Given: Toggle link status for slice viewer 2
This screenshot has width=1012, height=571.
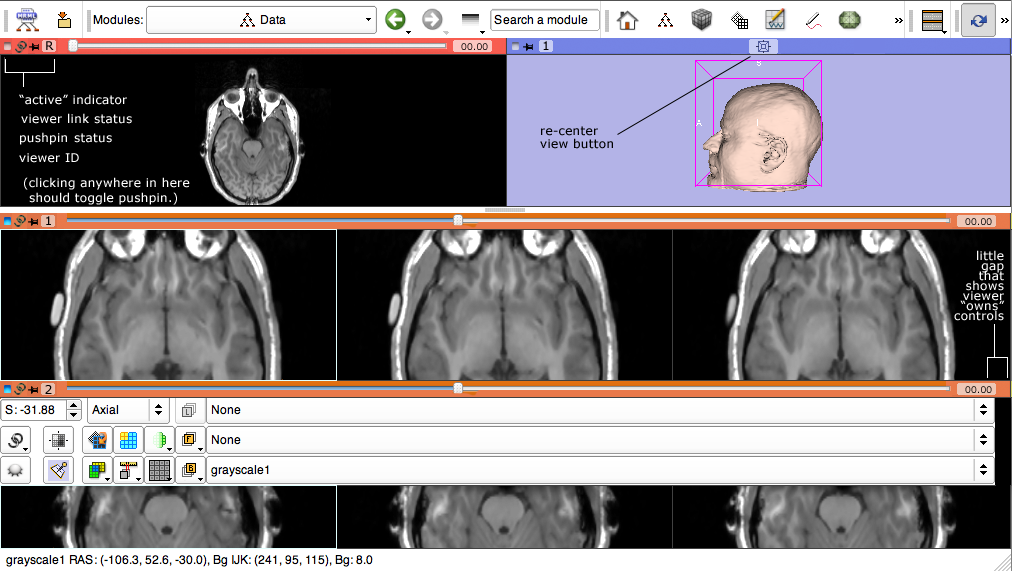Looking at the screenshot, I should 20,389.
